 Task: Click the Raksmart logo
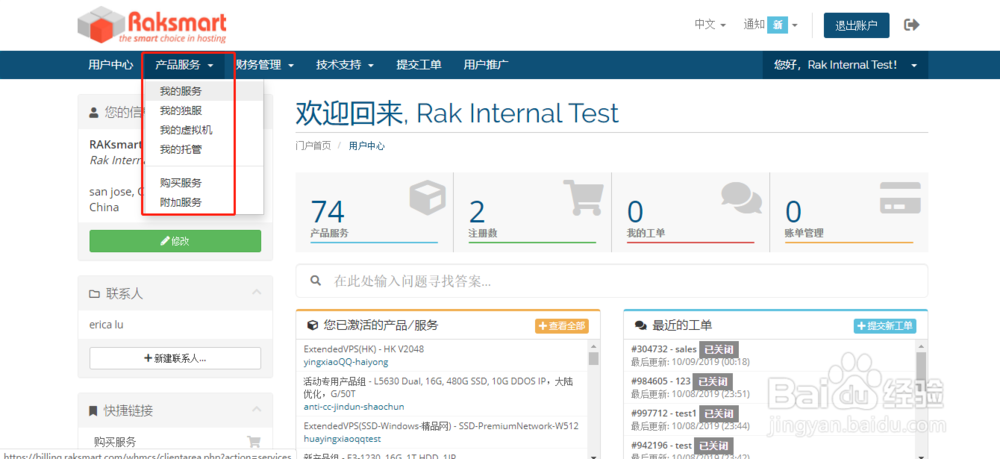point(152,25)
